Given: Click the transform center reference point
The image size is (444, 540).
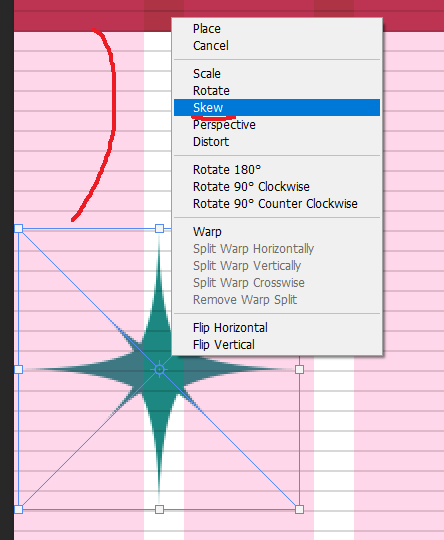Looking at the screenshot, I should pyautogui.click(x=159, y=370).
